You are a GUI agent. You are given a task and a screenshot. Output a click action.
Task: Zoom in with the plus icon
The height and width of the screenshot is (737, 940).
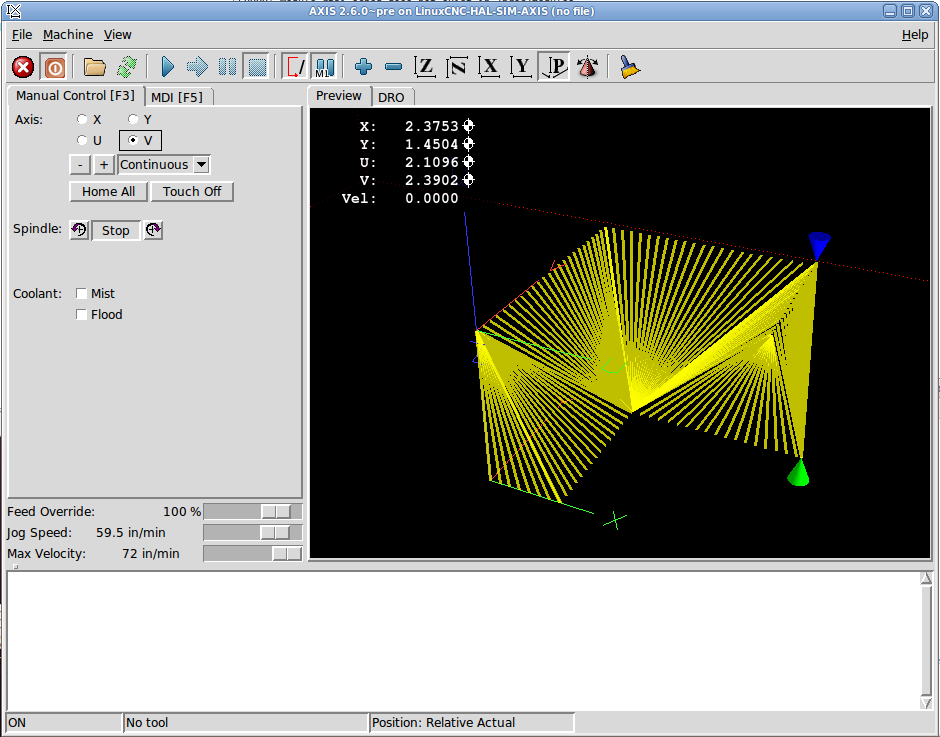click(363, 67)
